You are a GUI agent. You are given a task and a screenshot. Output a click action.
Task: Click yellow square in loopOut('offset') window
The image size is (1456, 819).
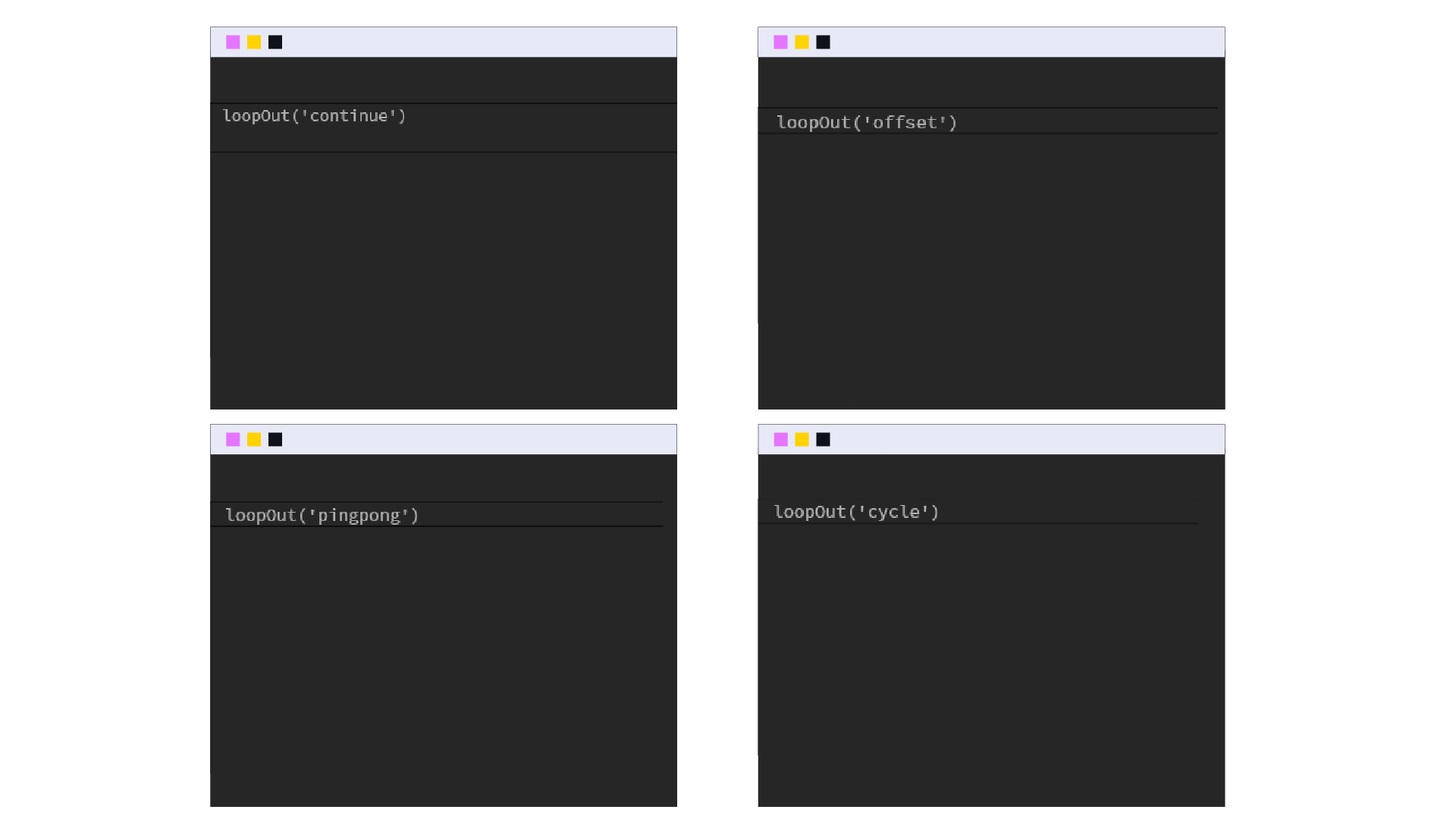[x=802, y=42]
